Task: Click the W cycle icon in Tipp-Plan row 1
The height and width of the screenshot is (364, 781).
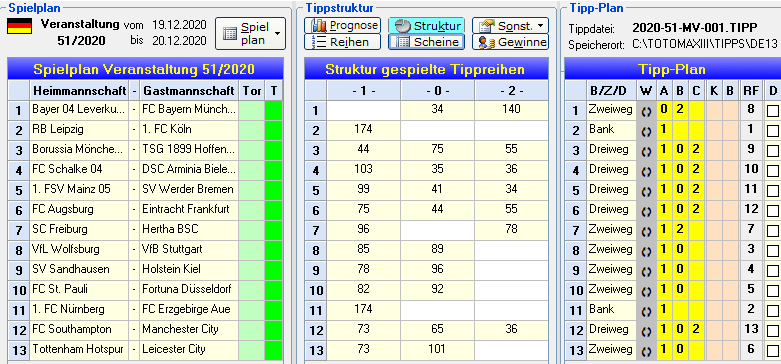Action: coord(647,111)
